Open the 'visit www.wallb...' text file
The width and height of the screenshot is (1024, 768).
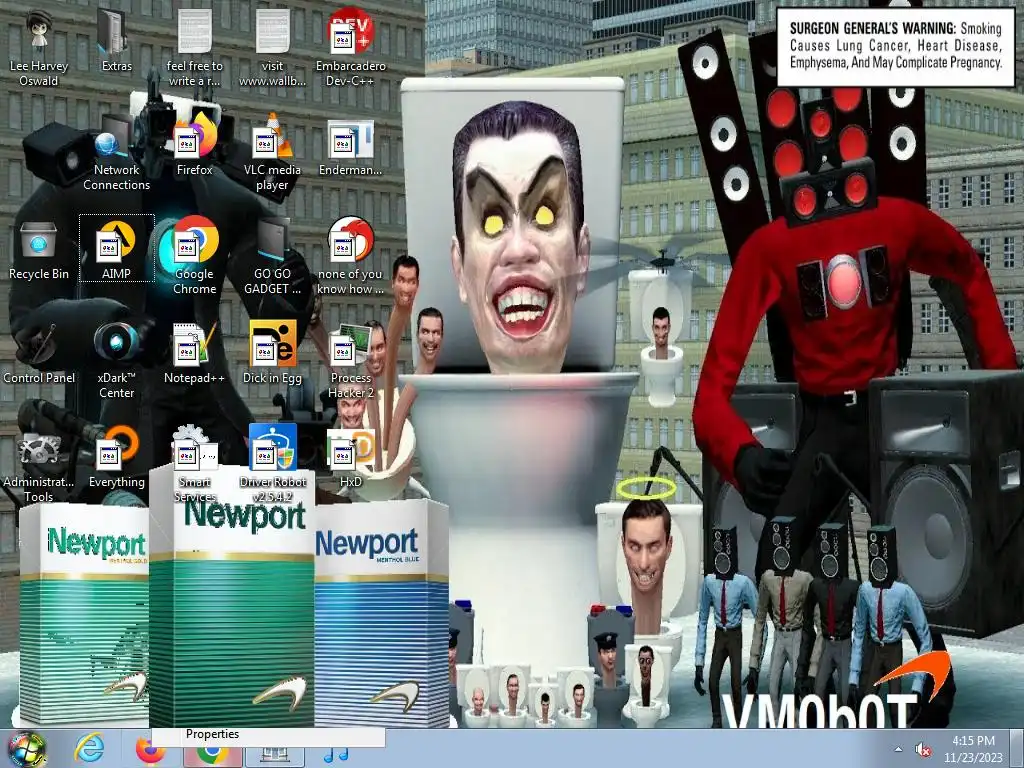(272, 47)
